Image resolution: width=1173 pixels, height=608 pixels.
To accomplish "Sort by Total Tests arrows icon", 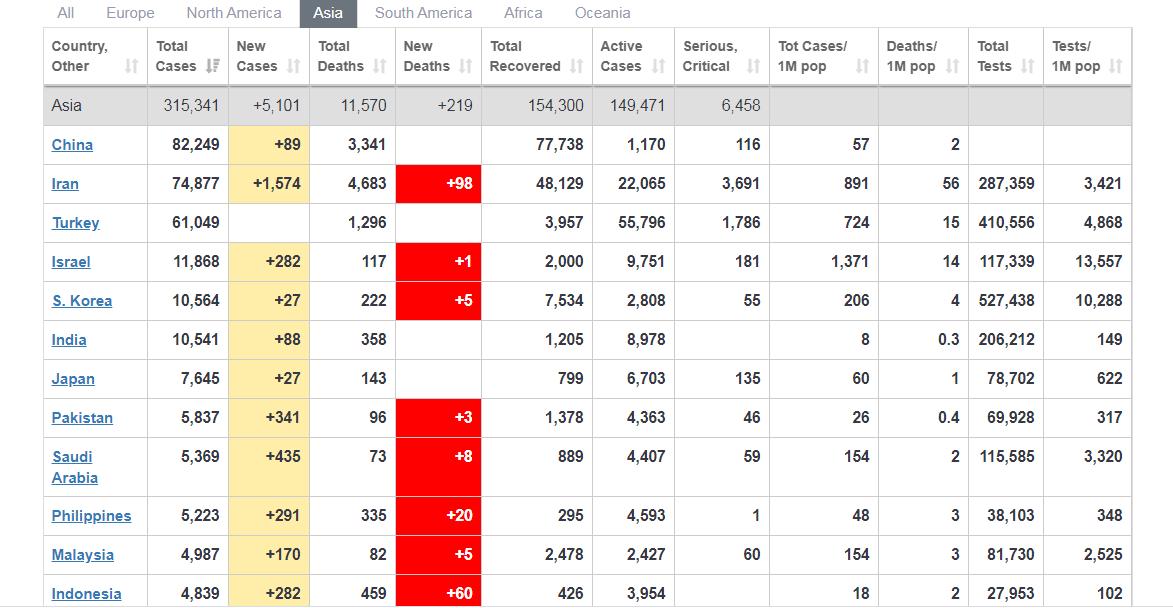I will [1029, 66].
